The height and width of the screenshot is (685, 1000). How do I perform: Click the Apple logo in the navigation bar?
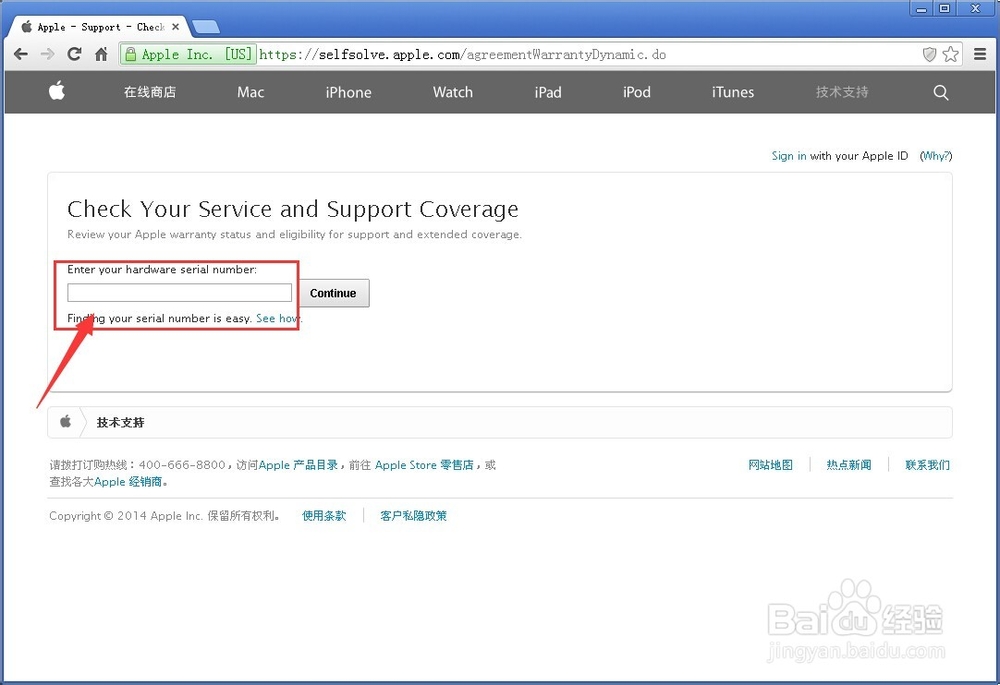point(57,91)
